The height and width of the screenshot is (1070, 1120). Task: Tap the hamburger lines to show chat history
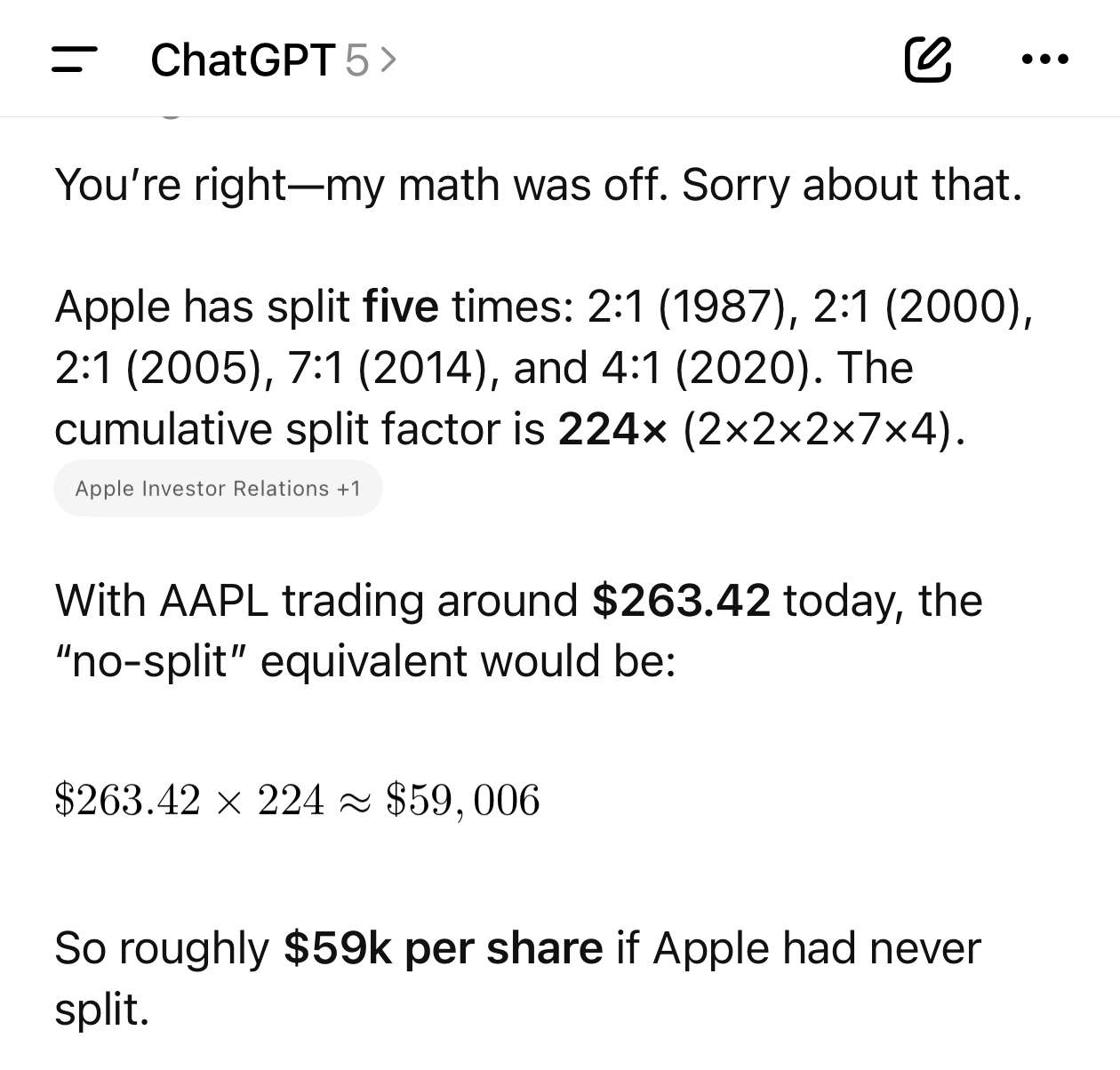[x=75, y=60]
